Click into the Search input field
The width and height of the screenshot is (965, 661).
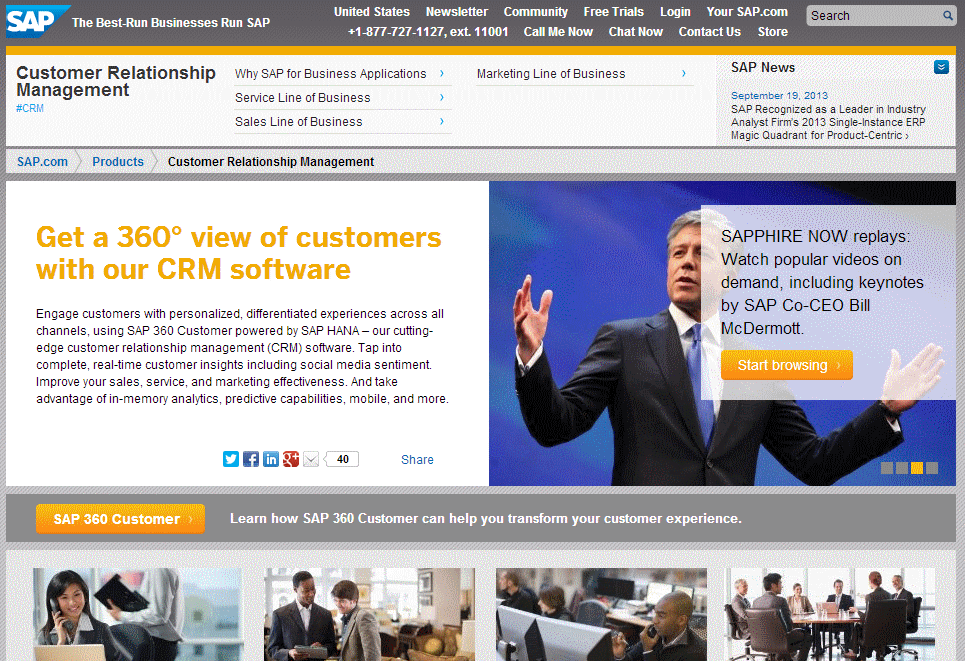tap(872, 16)
